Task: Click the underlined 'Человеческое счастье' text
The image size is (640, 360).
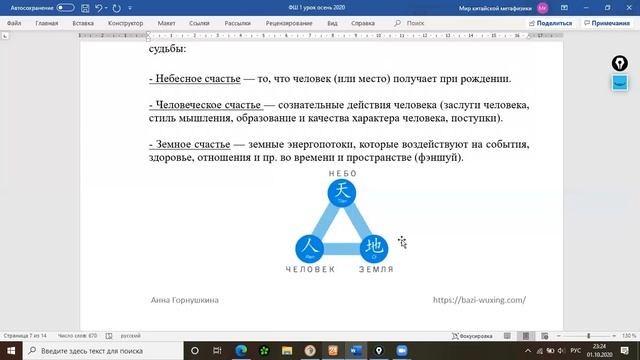Action: tap(206, 105)
